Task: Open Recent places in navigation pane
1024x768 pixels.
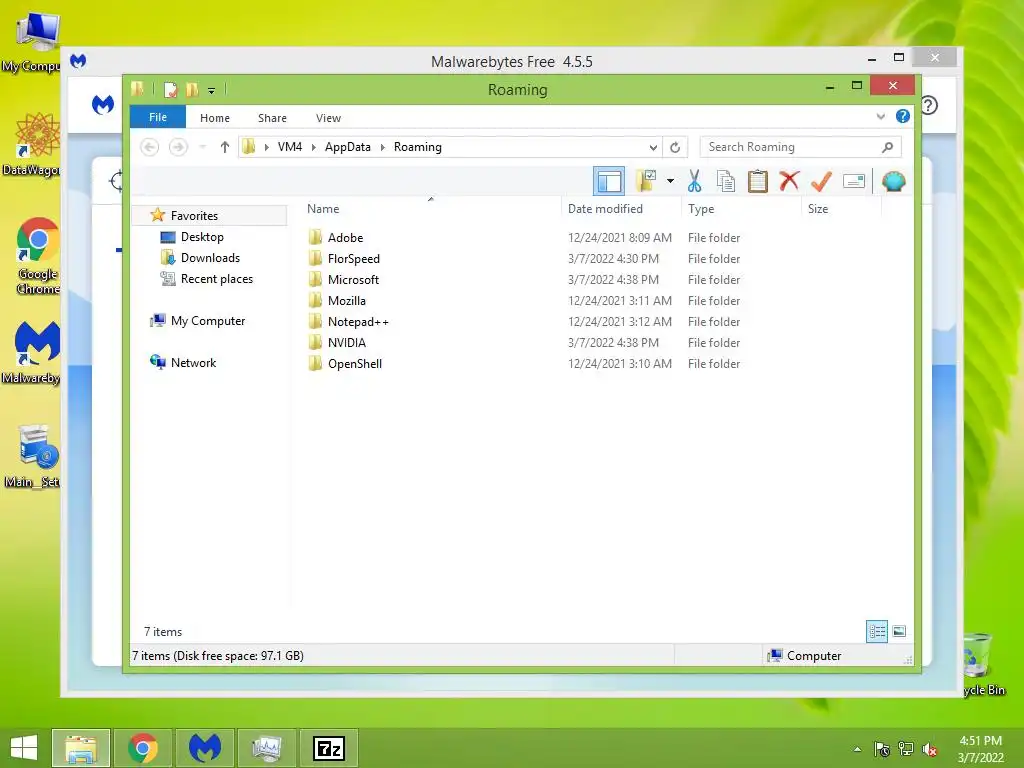Action: click(x=216, y=279)
